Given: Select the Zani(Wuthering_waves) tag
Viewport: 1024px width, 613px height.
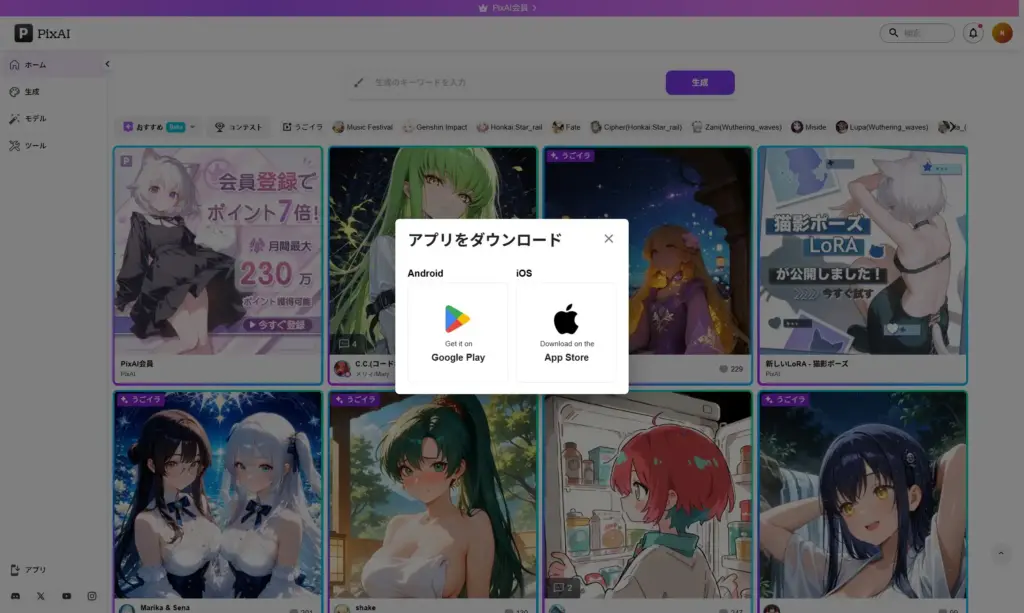Looking at the screenshot, I should tap(736, 127).
